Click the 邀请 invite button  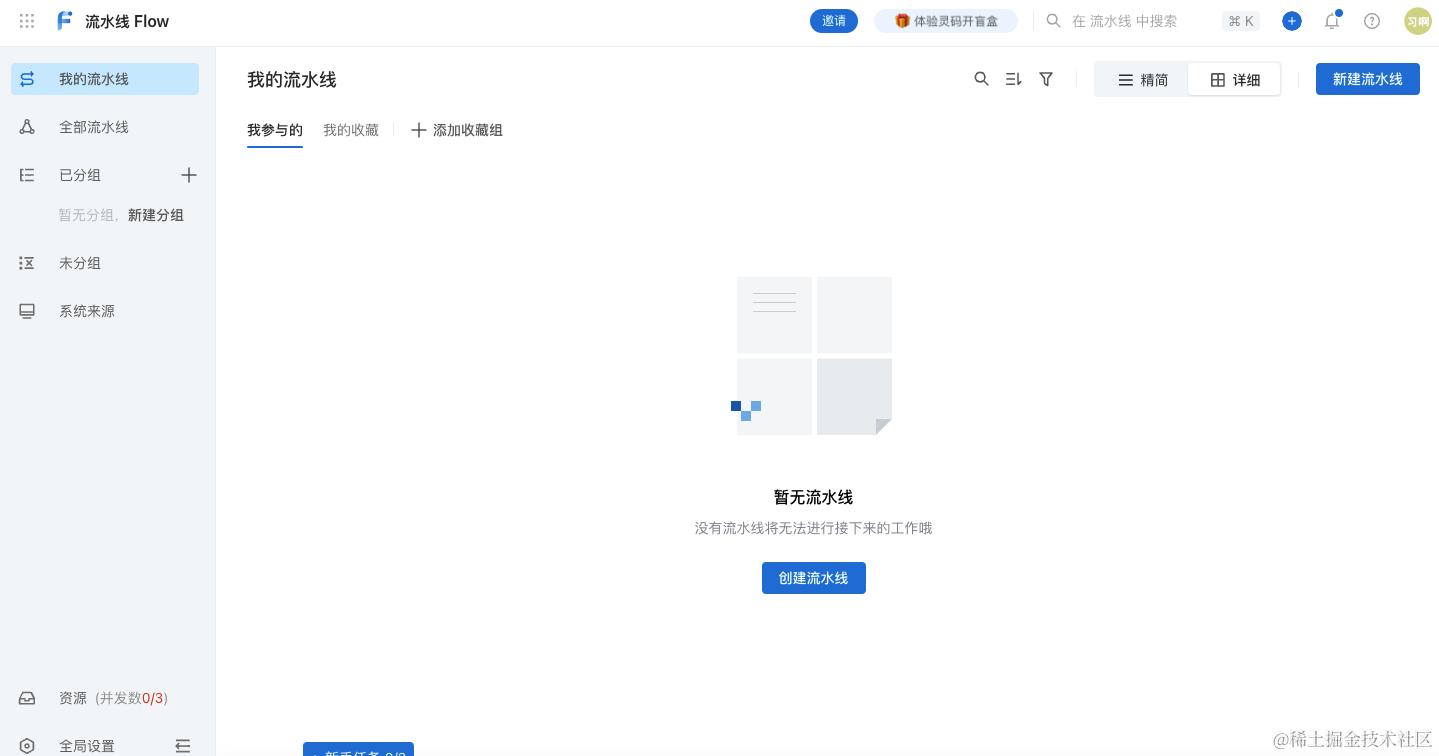[834, 21]
